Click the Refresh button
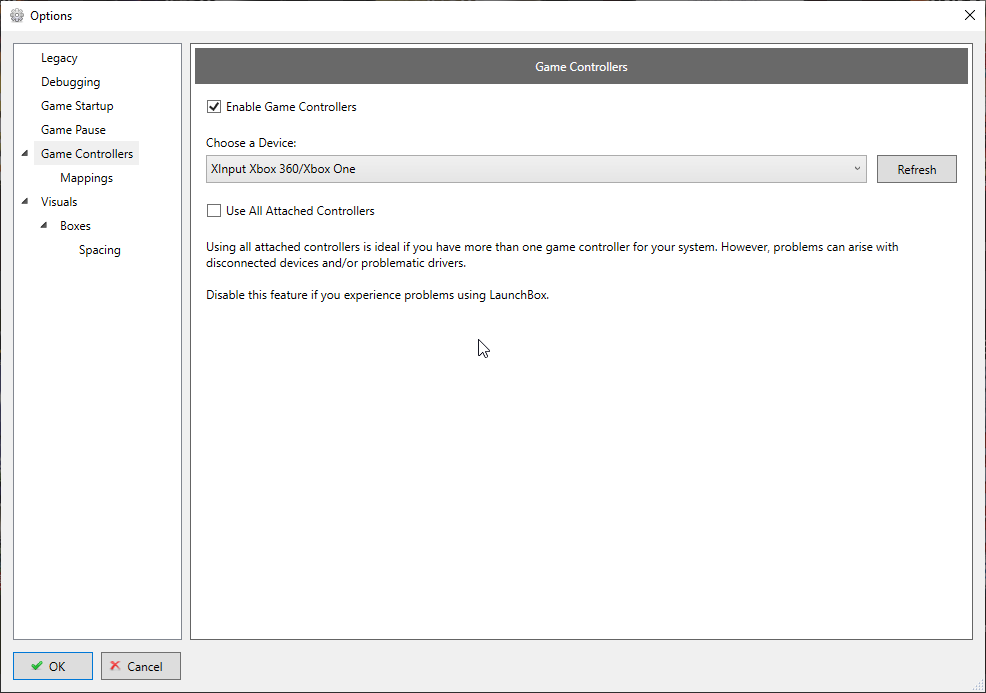 [x=916, y=169]
